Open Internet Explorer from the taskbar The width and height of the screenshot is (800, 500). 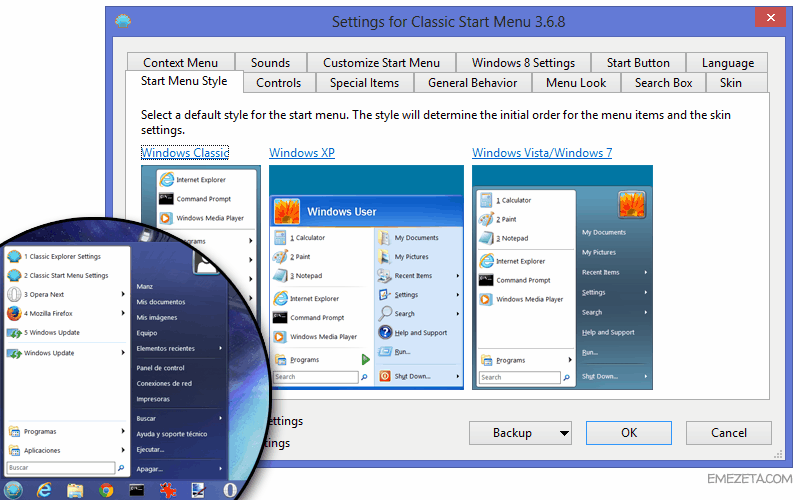(44, 490)
